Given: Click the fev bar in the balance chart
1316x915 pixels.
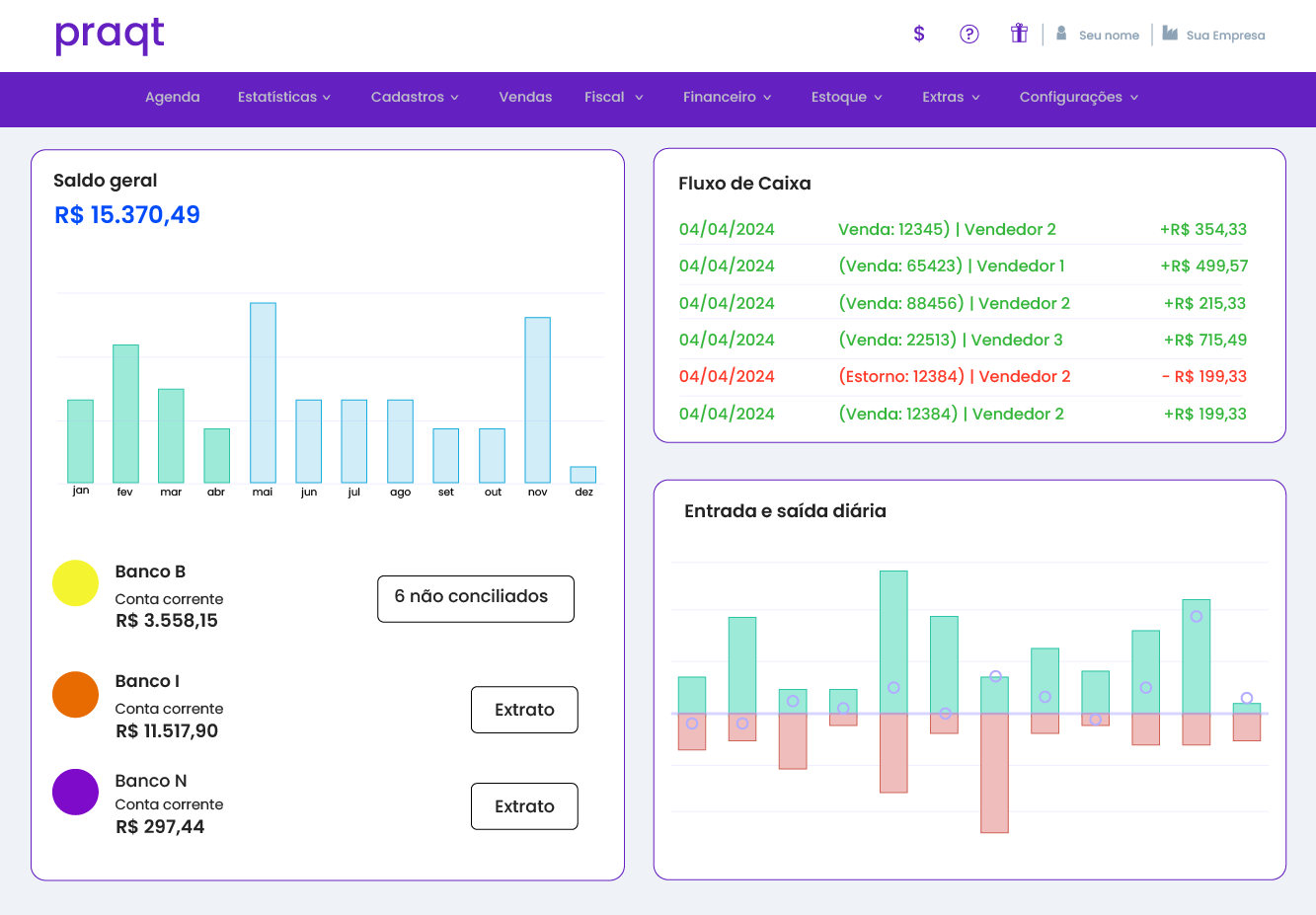Looking at the screenshot, I should pos(125,414).
